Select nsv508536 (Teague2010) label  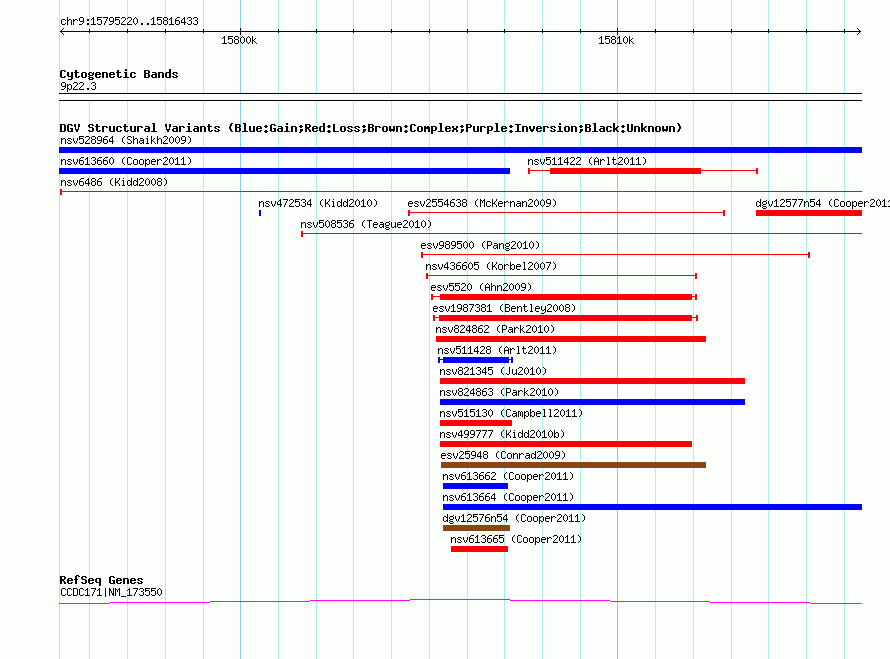(x=366, y=224)
